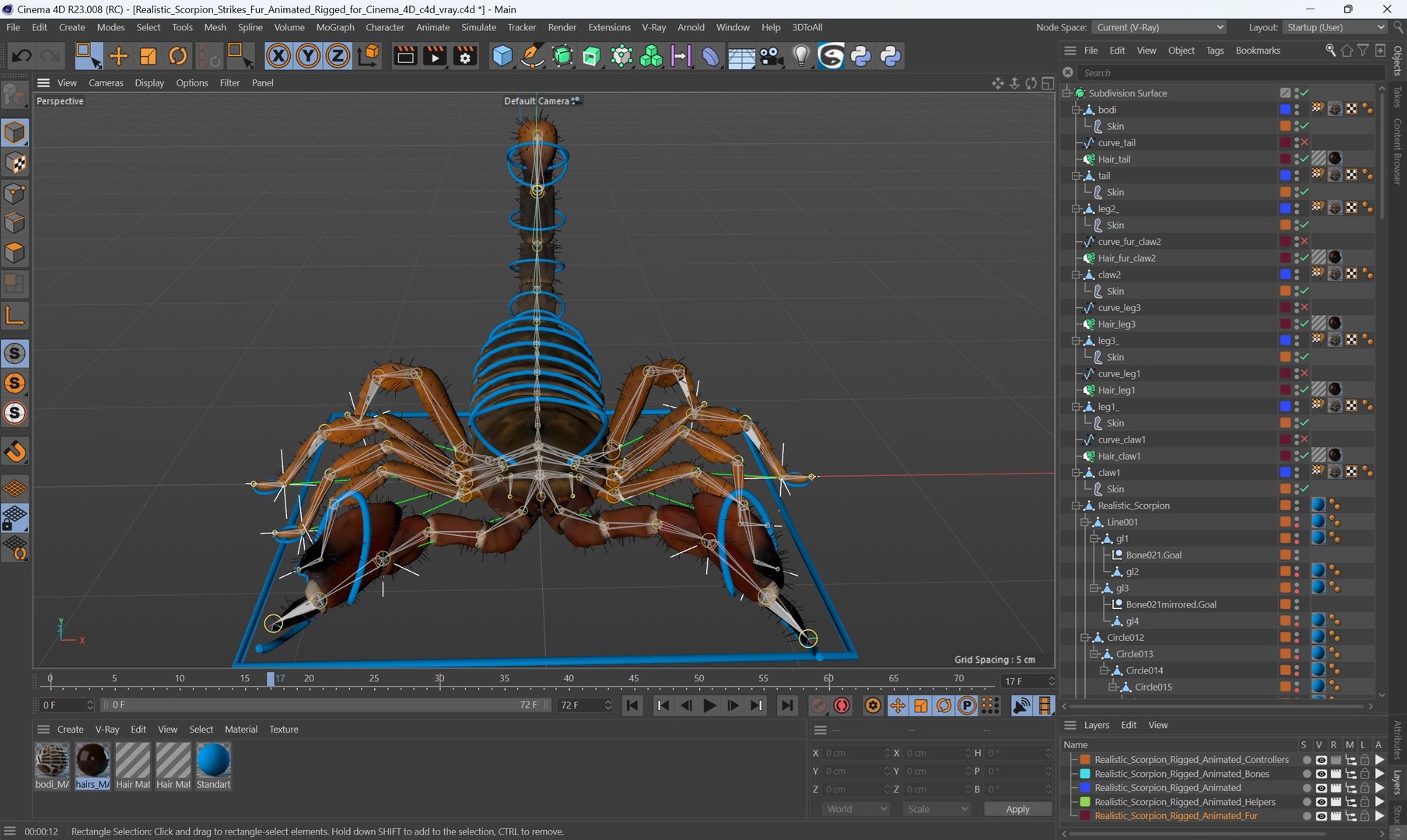1407x840 pixels.
Task: Click the blue layer color swatch of bodi
Action: [1285, 110]
